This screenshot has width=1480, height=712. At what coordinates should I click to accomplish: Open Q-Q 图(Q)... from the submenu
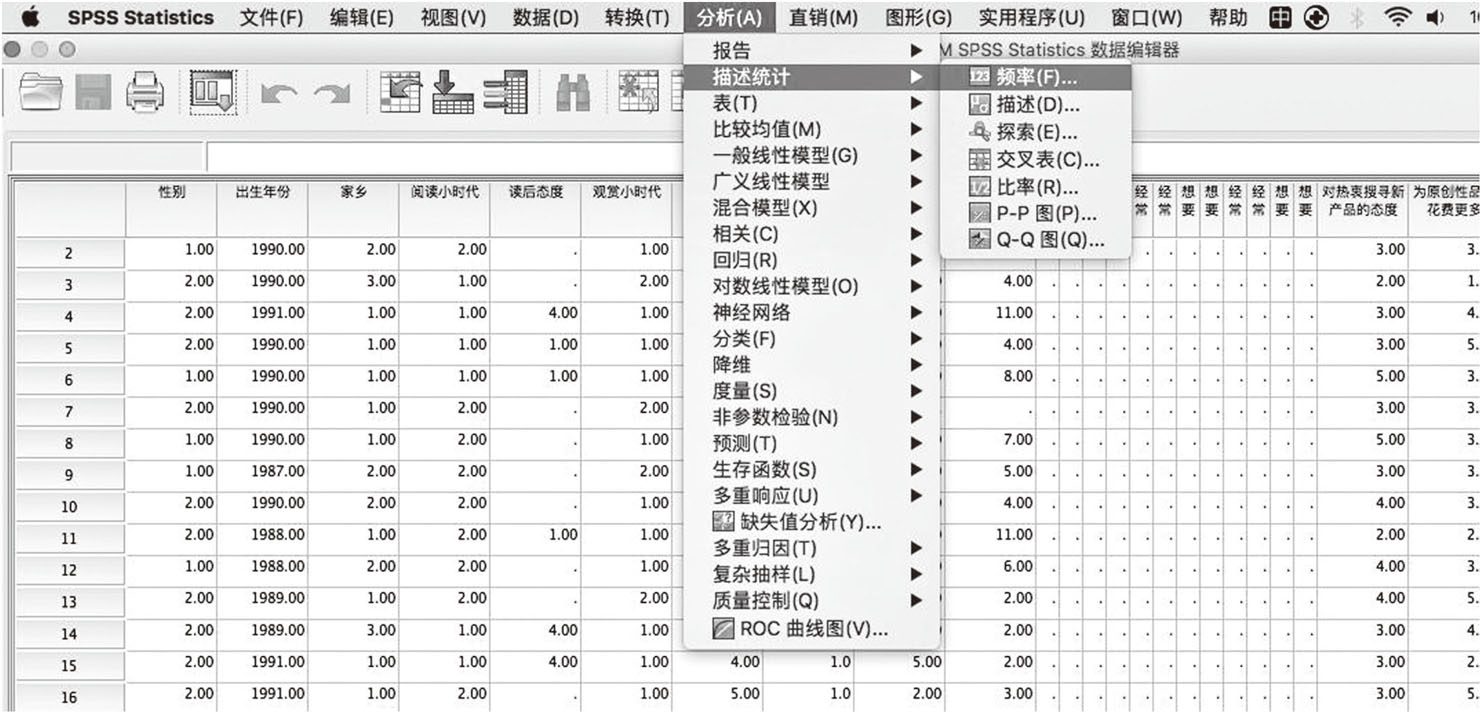click(x=1035, y=239)
